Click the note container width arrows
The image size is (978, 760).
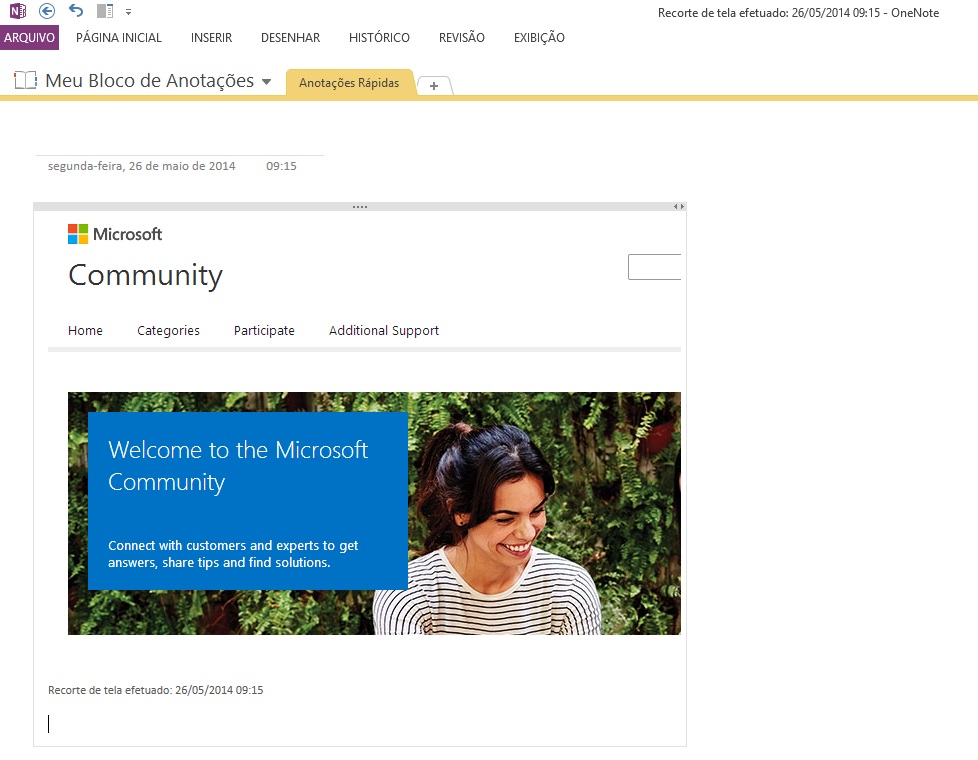tap(679, 207)
